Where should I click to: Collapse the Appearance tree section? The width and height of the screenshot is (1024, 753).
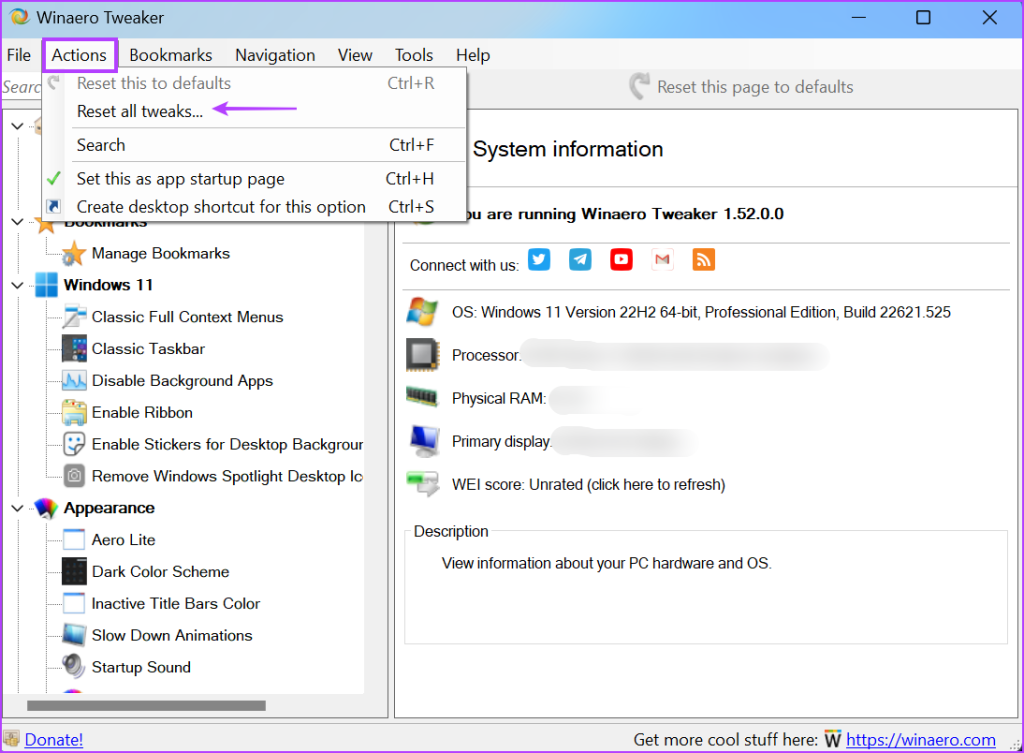[18, 508]
